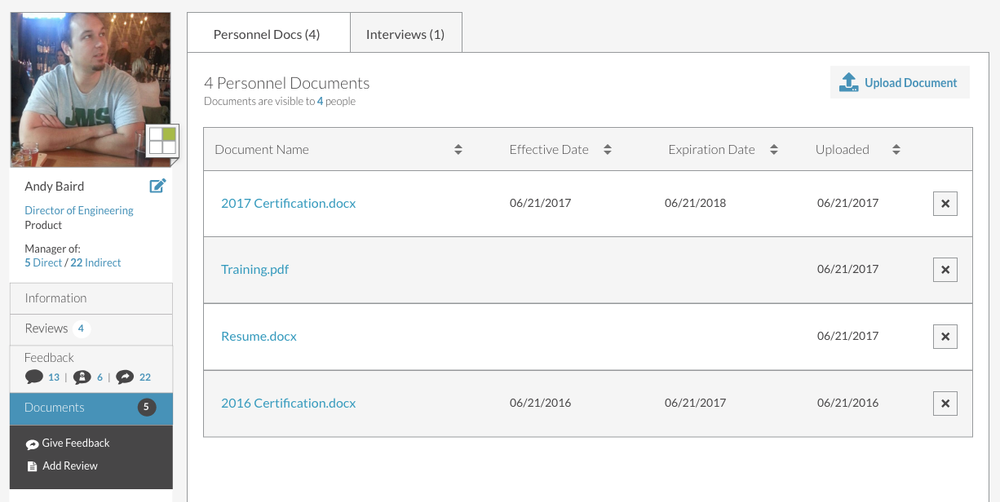This screenshot has width=1000, height=502.
Task: Open the Feedback sidebar section
Action: click(x=91, y=369)
